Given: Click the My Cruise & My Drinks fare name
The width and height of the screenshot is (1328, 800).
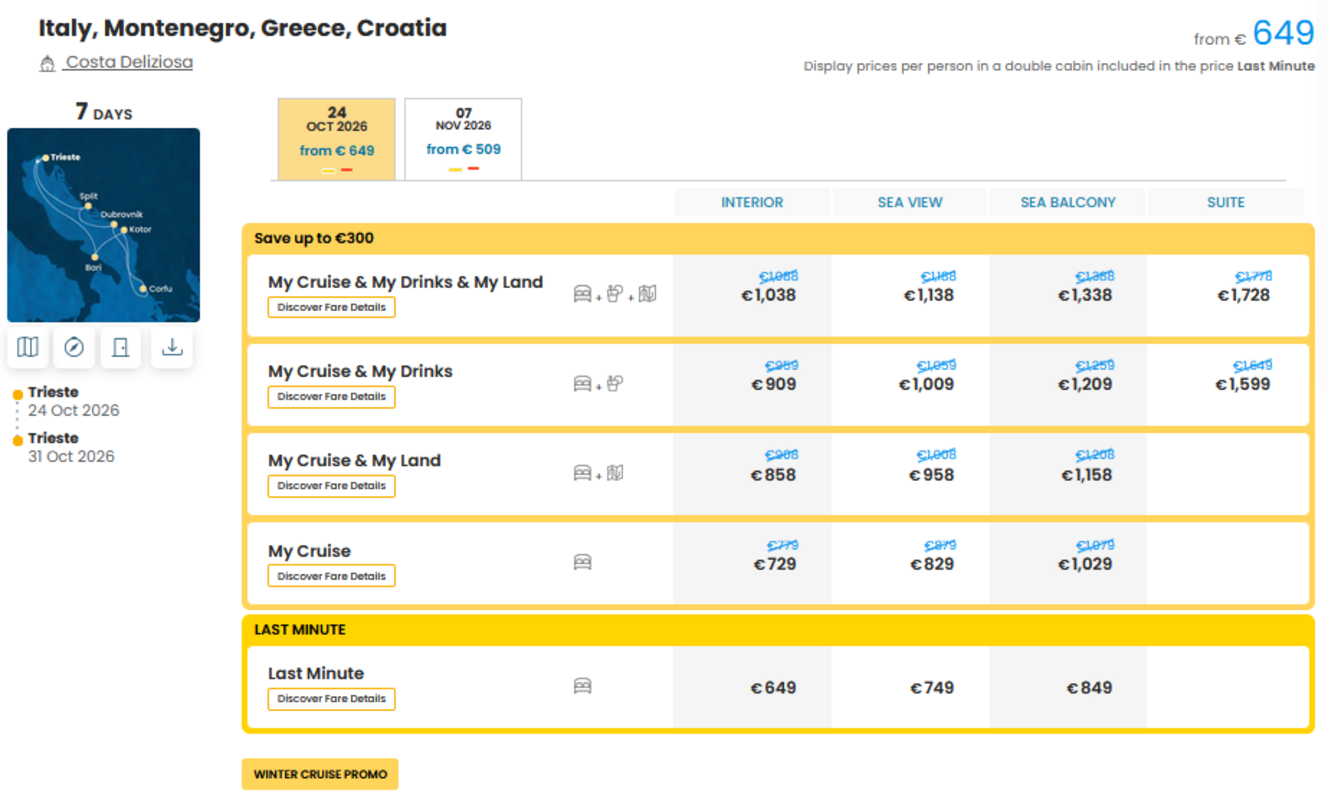Looking at the screenshot, I should [360, 371].
